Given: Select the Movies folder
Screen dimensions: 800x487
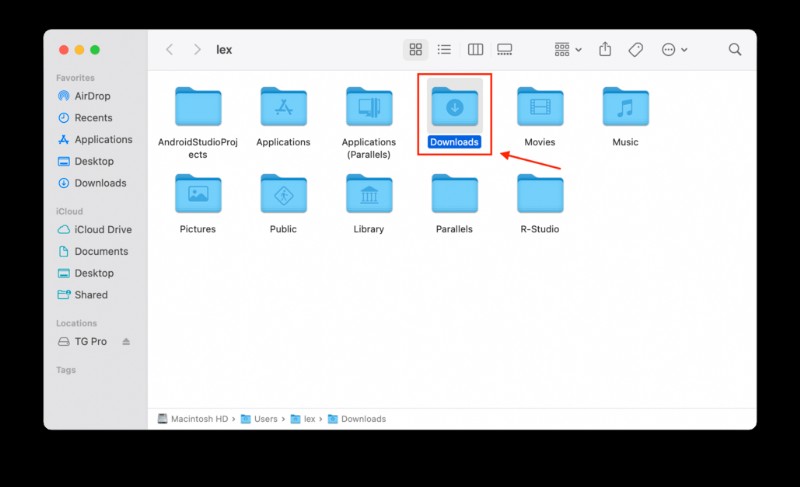Looking at the screenshot, I should (x=540, y=107).
